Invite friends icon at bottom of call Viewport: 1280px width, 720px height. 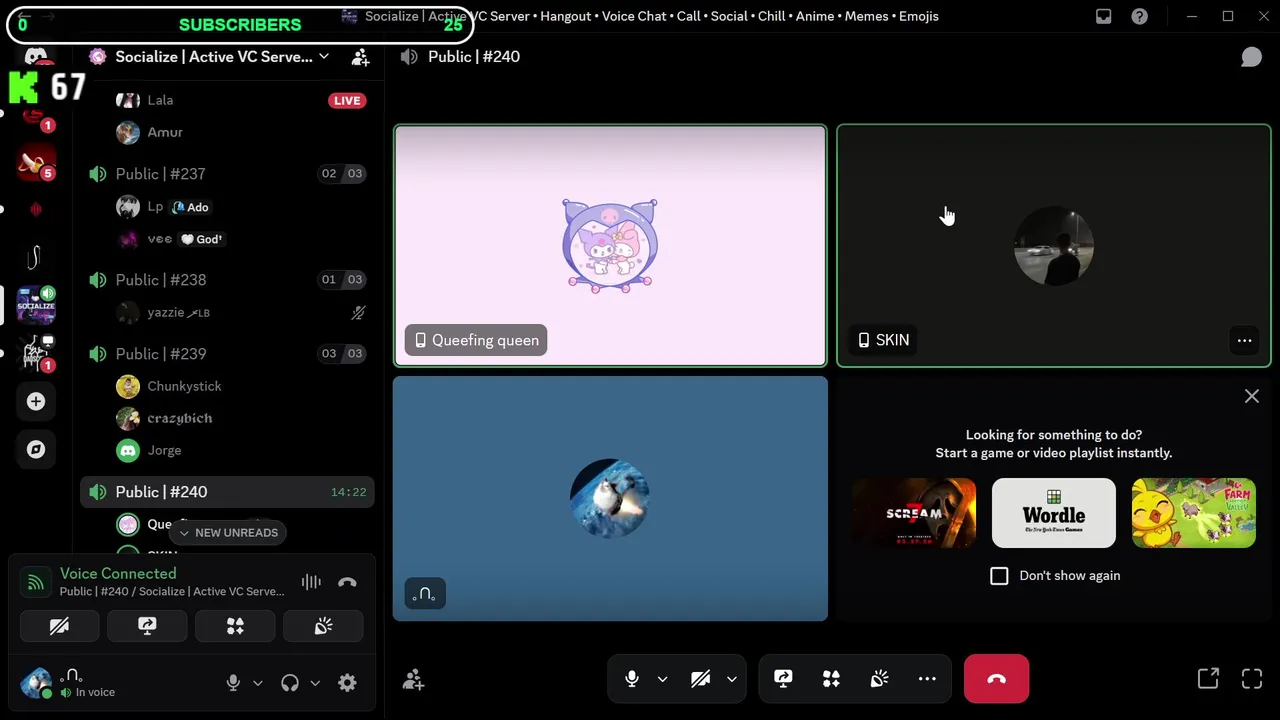(x=413, y=680)
